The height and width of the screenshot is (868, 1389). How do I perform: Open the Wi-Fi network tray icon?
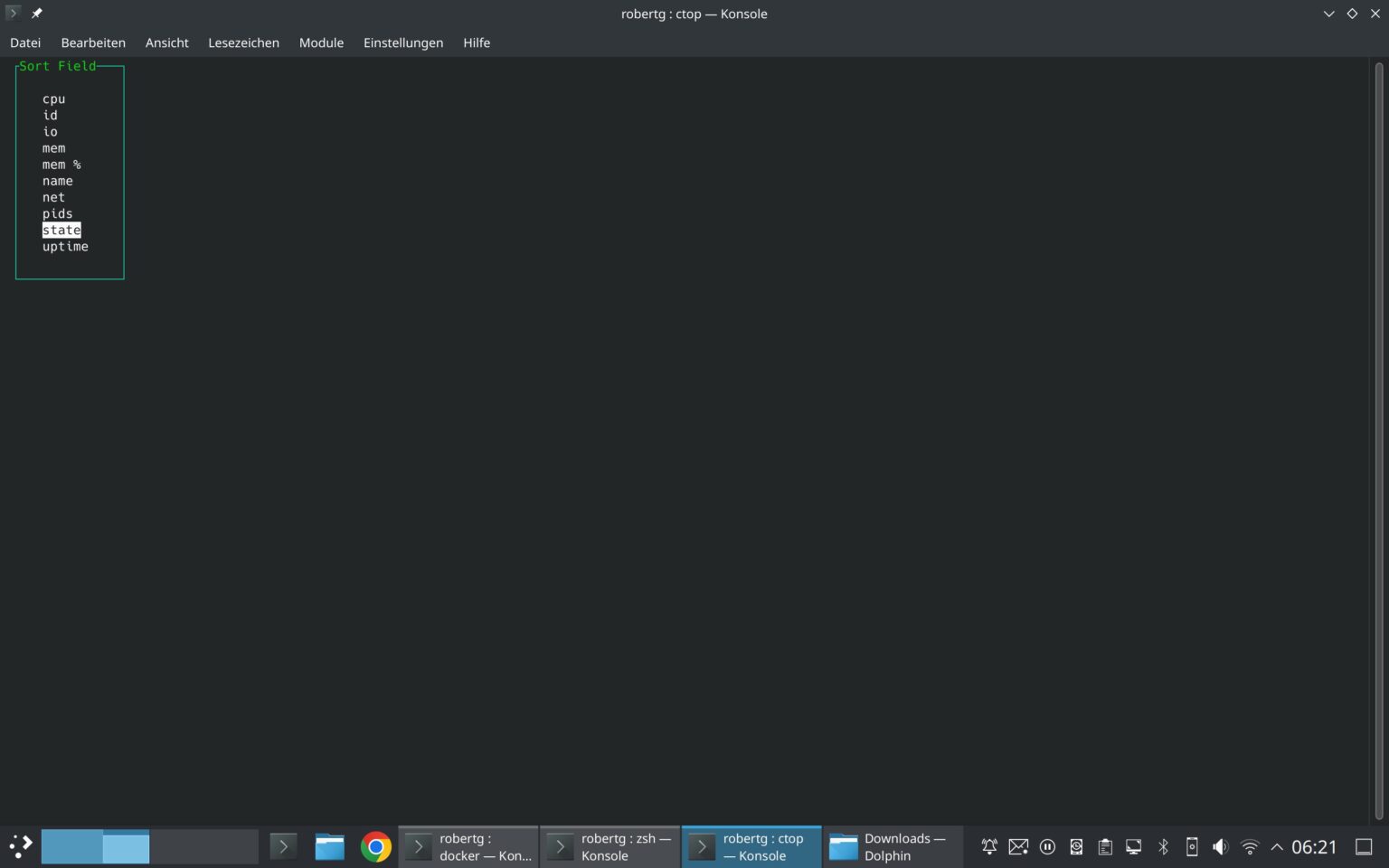1250,847
